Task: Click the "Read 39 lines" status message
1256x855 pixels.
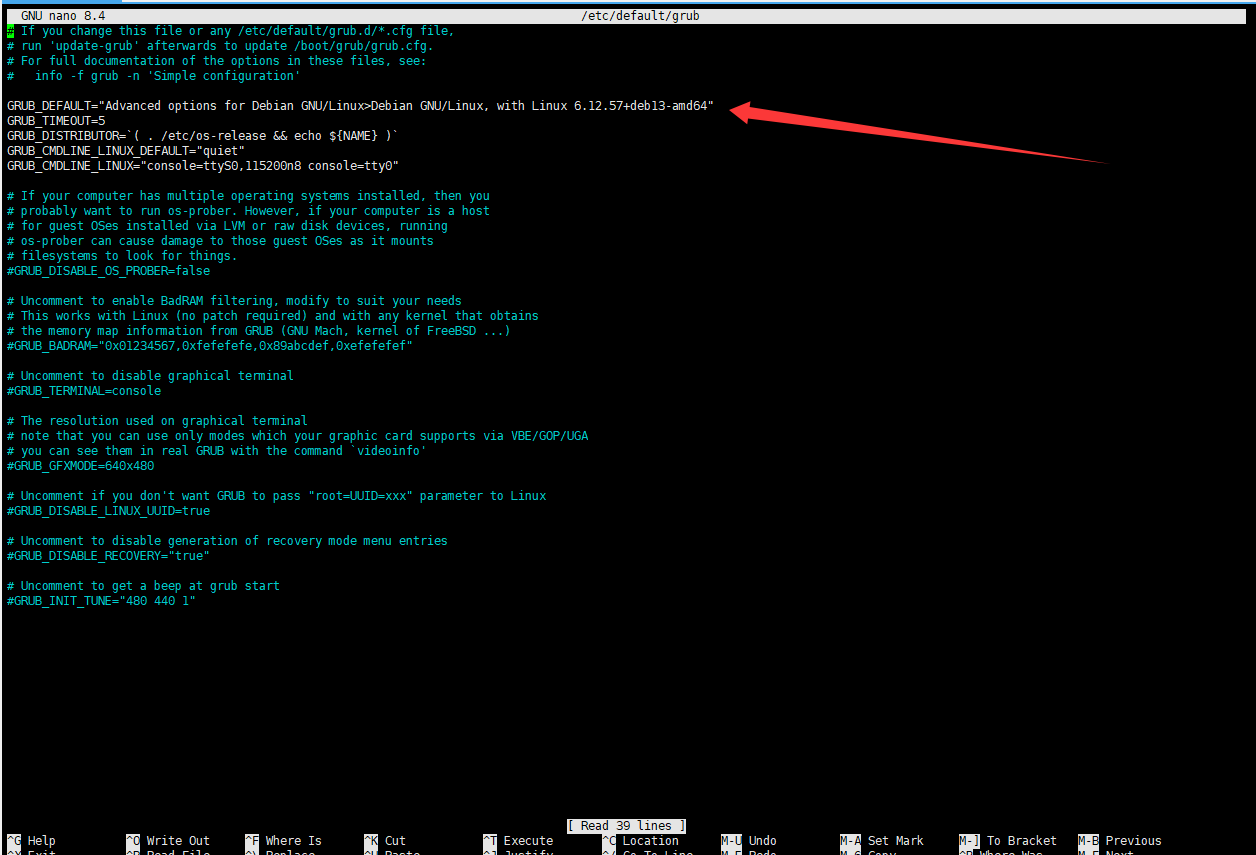Action: (x=627, y=826)
